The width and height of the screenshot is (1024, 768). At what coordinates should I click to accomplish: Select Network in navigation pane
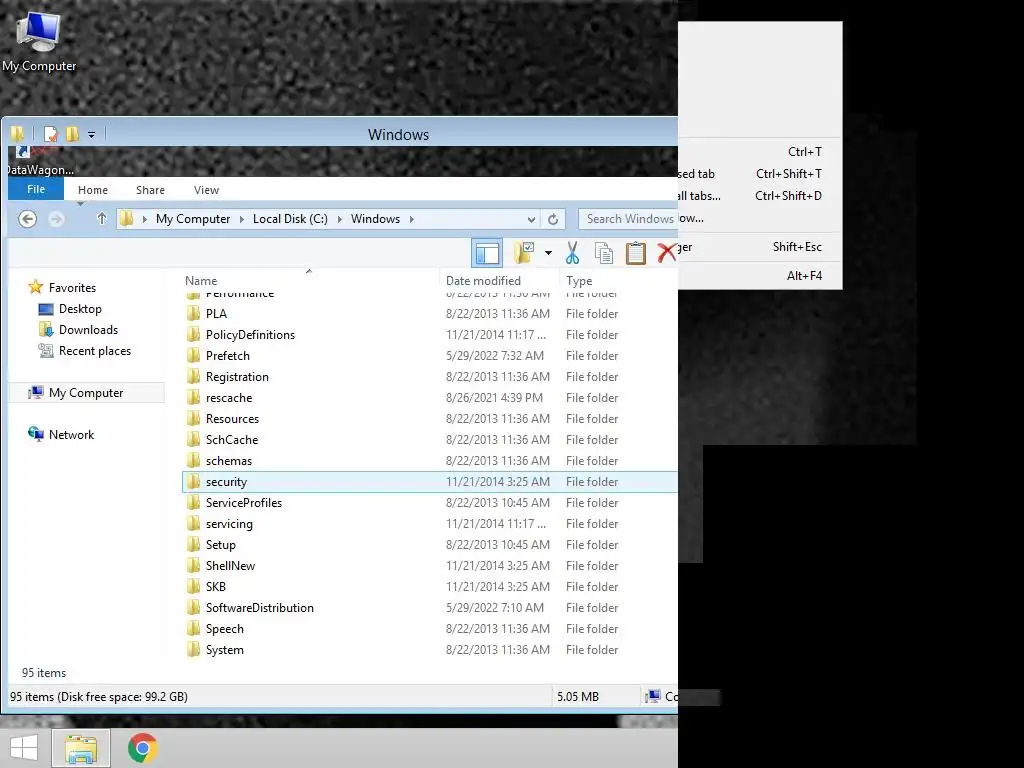click(x=71, y=435)
